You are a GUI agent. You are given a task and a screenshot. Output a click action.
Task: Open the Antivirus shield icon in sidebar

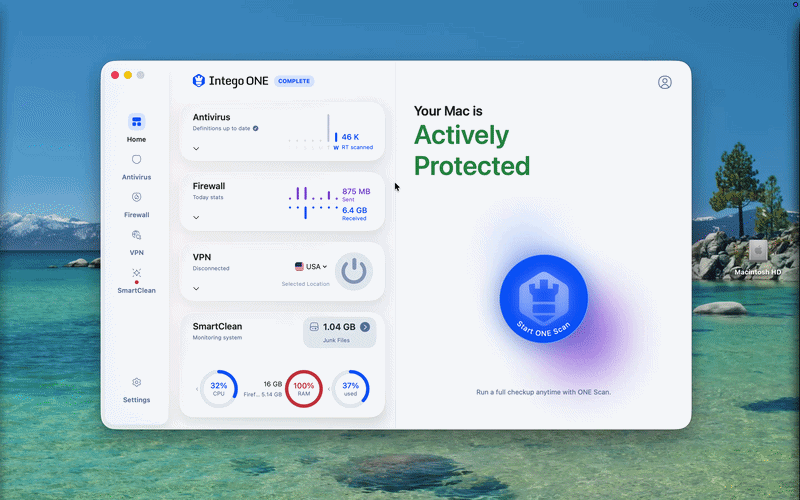[x=136, y=160]
